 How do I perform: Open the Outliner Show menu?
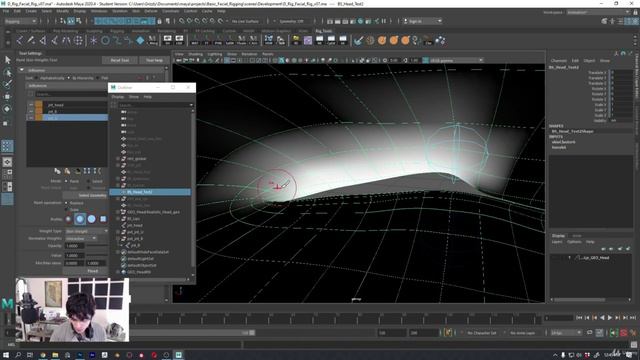click(x=133, y=97)
